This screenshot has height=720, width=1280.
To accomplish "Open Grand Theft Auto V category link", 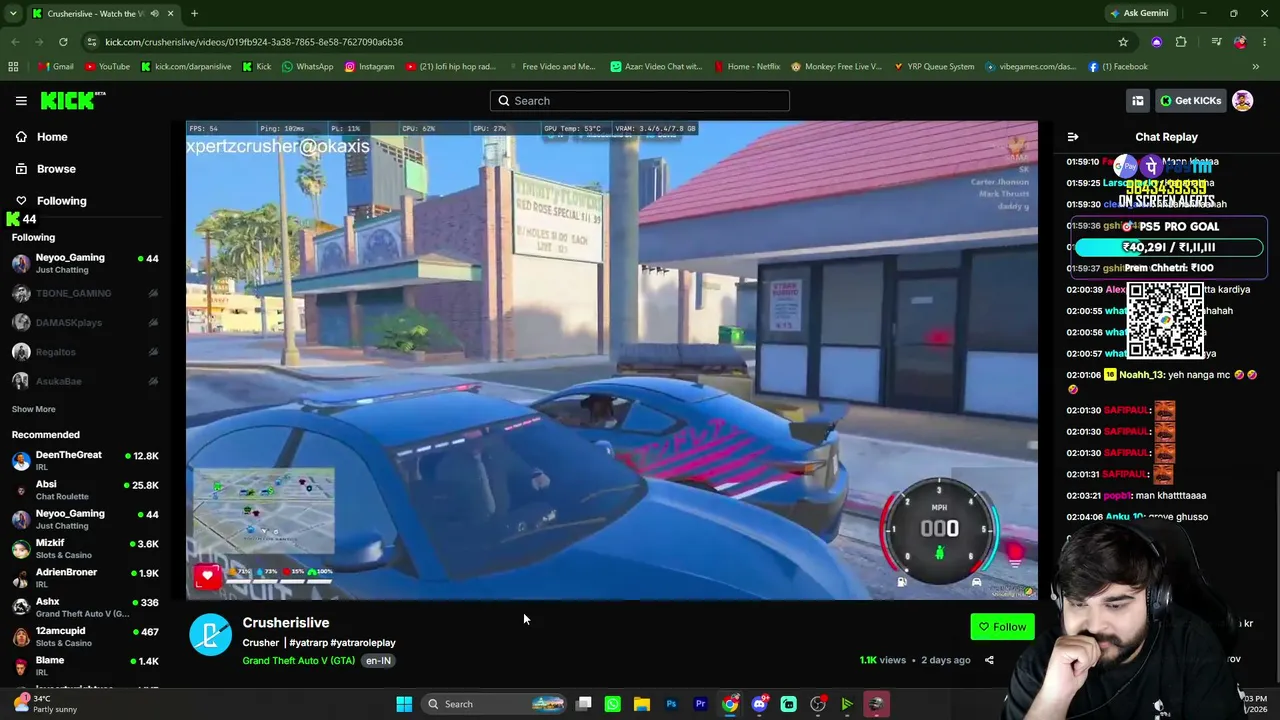I will tap(298, 661).
